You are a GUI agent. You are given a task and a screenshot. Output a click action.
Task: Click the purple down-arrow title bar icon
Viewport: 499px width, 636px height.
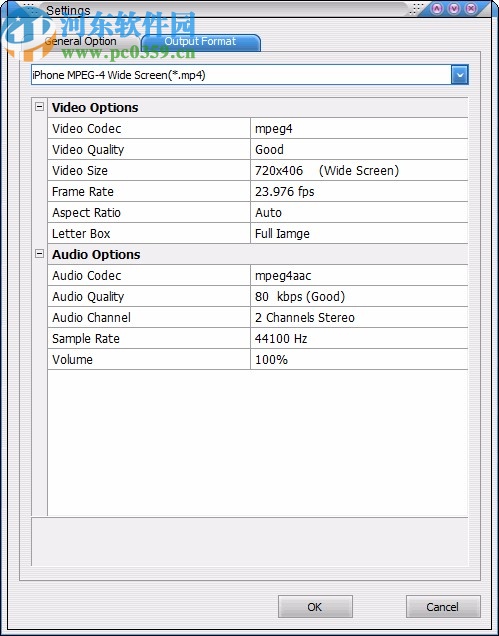pos(454,8)
